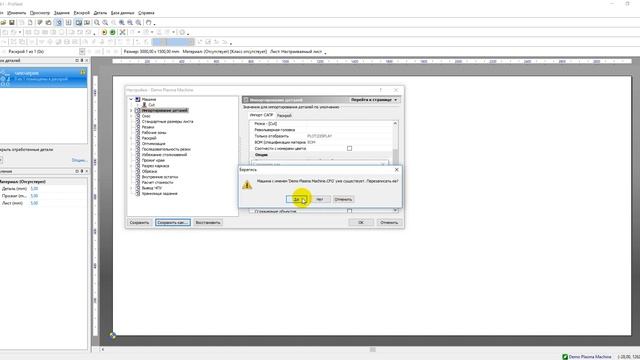Confirm overwrite with the 'Да' button
Image resolution: width=640 pixels, height=360 pixels.
pyautogui.click(x=297, y=200)
